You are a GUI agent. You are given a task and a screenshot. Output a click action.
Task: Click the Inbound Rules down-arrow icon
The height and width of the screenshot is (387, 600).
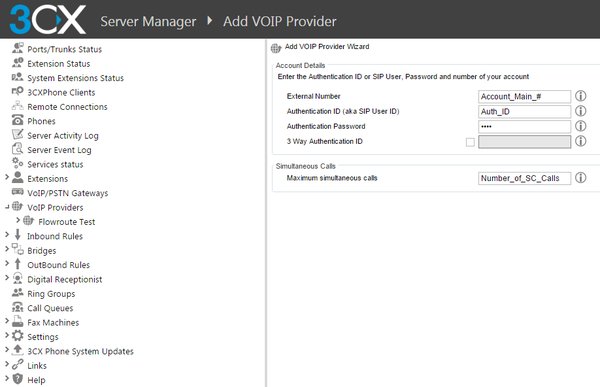tap(18, 235)
